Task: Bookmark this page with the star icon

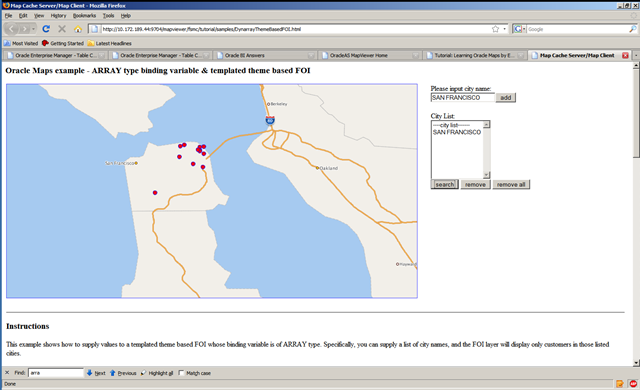Action: pos(495,29)
